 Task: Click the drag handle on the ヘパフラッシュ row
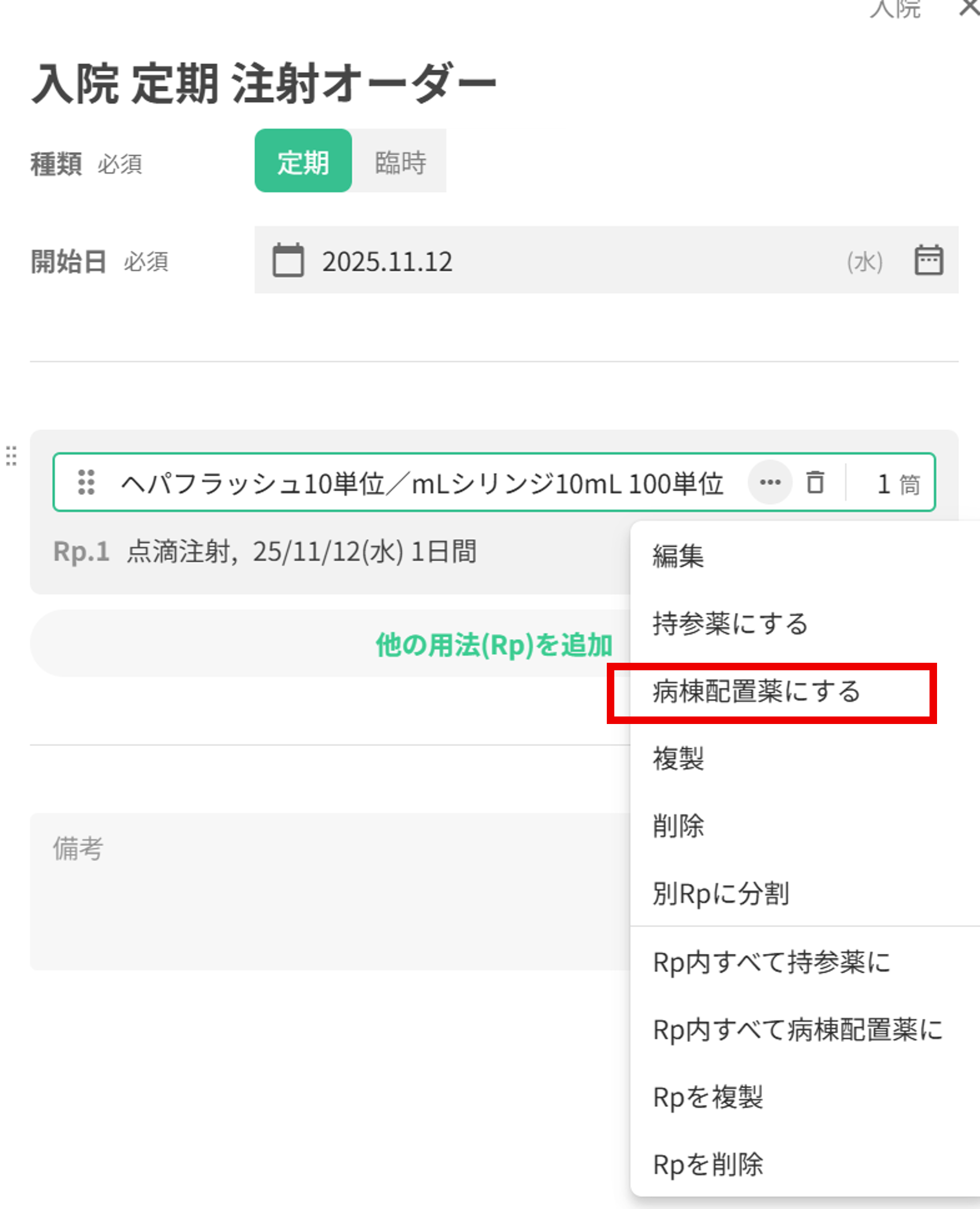pyautogui.click(x=86, y=483)
